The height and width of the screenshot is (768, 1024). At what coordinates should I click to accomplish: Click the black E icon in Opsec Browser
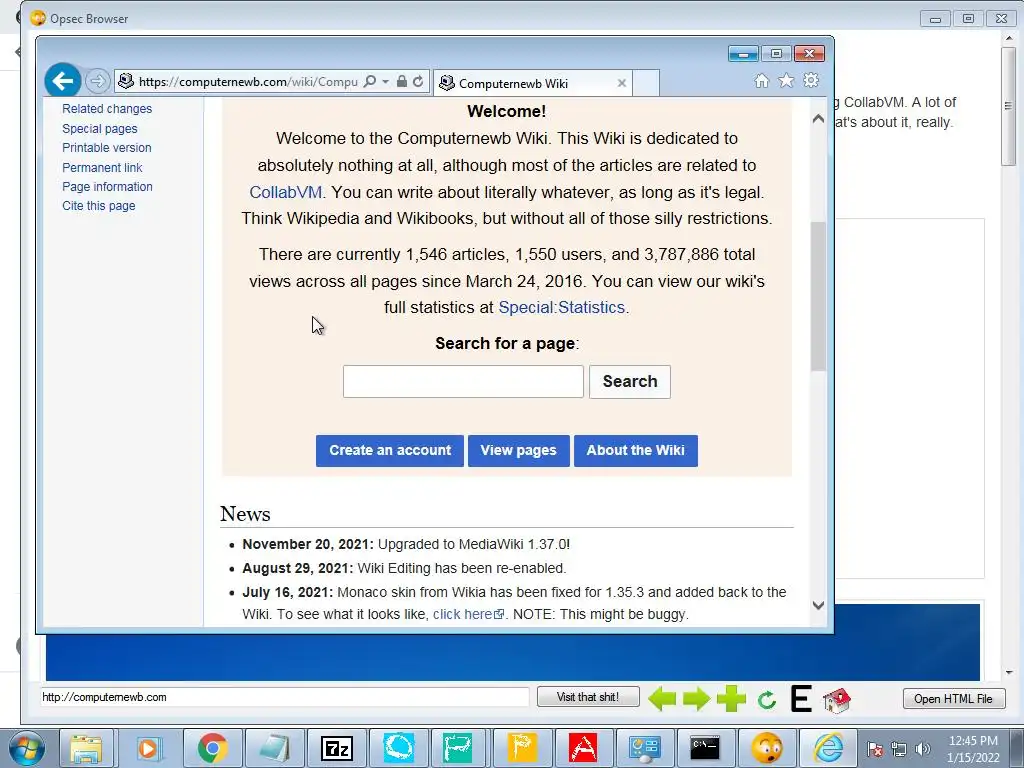pos(801,699)
